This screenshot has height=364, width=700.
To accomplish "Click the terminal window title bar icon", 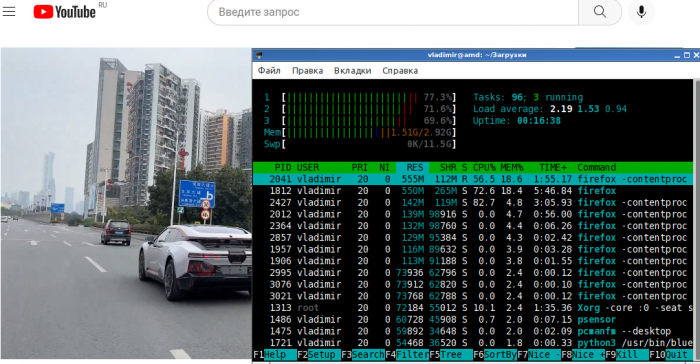I will click(259, 55).
